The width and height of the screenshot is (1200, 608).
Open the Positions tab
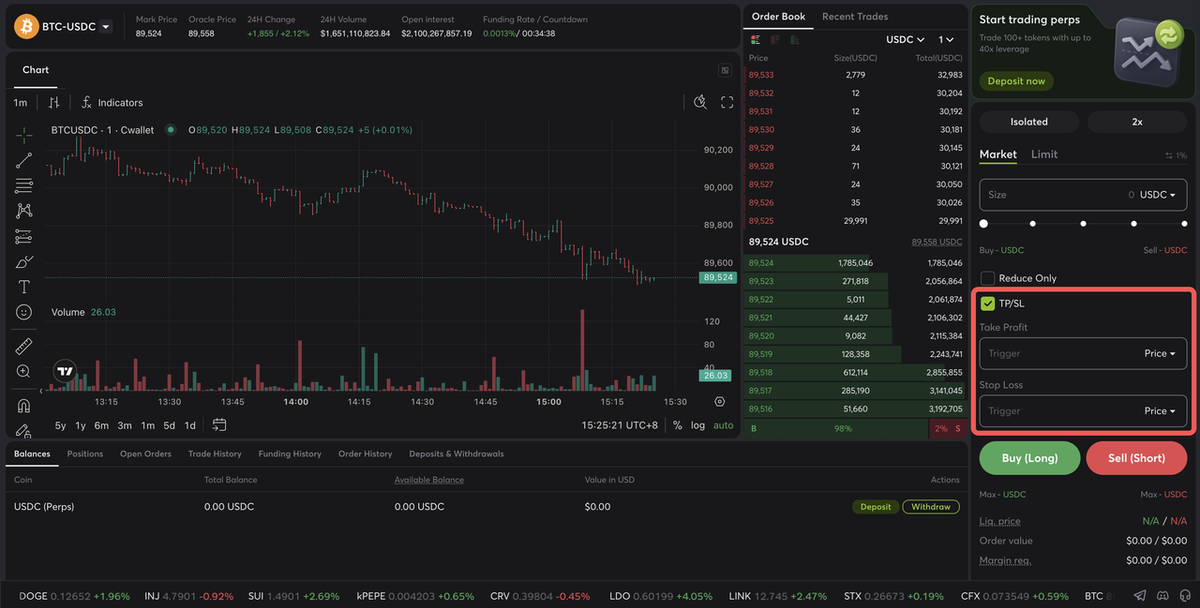tap(85, 454)
